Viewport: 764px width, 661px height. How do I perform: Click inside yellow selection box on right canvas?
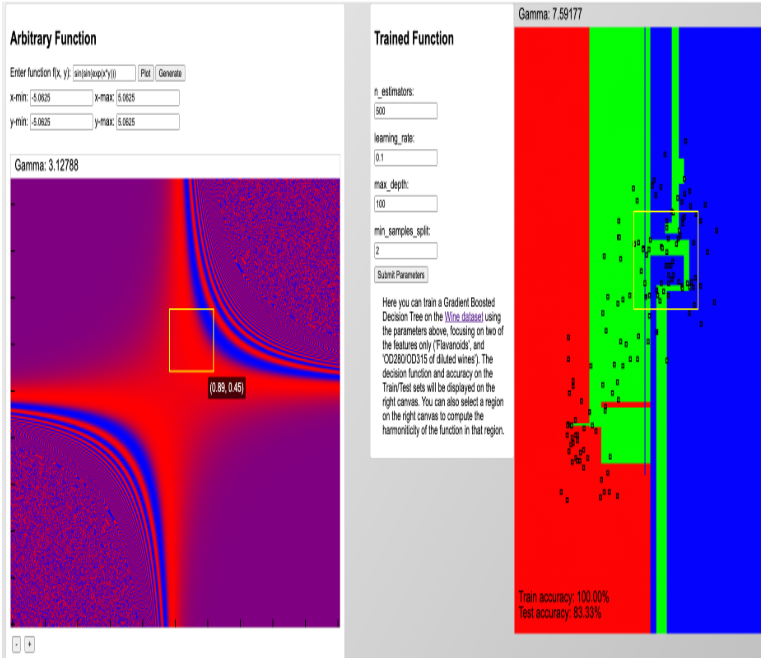[x=666, y=260]
